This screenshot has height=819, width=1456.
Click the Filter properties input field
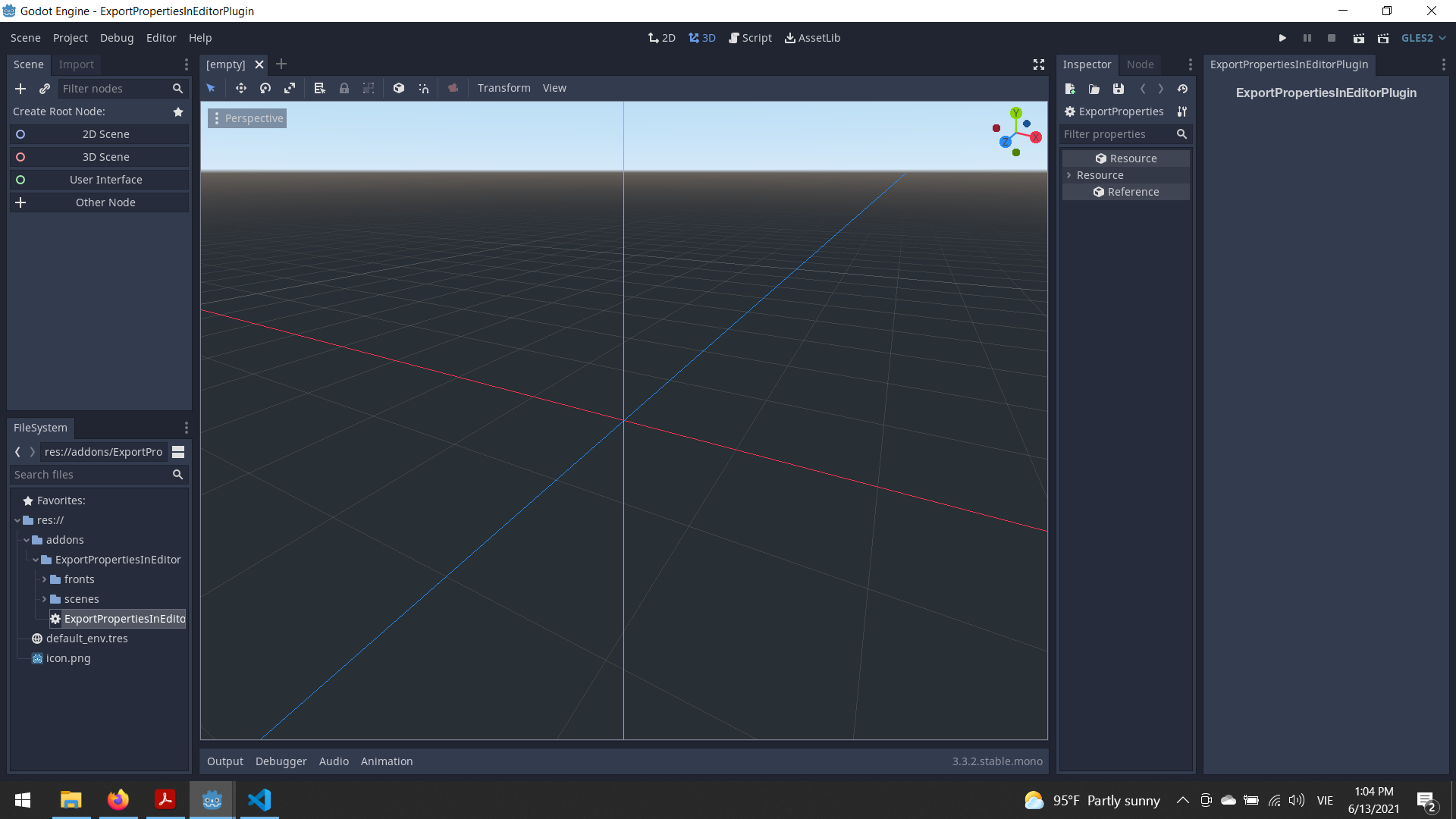click(1116, 134)
